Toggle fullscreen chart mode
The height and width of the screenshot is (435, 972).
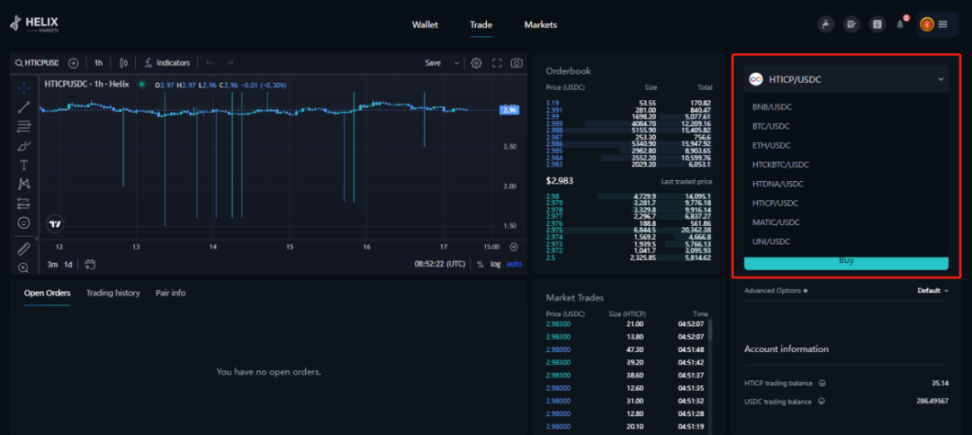coord(497,63)
